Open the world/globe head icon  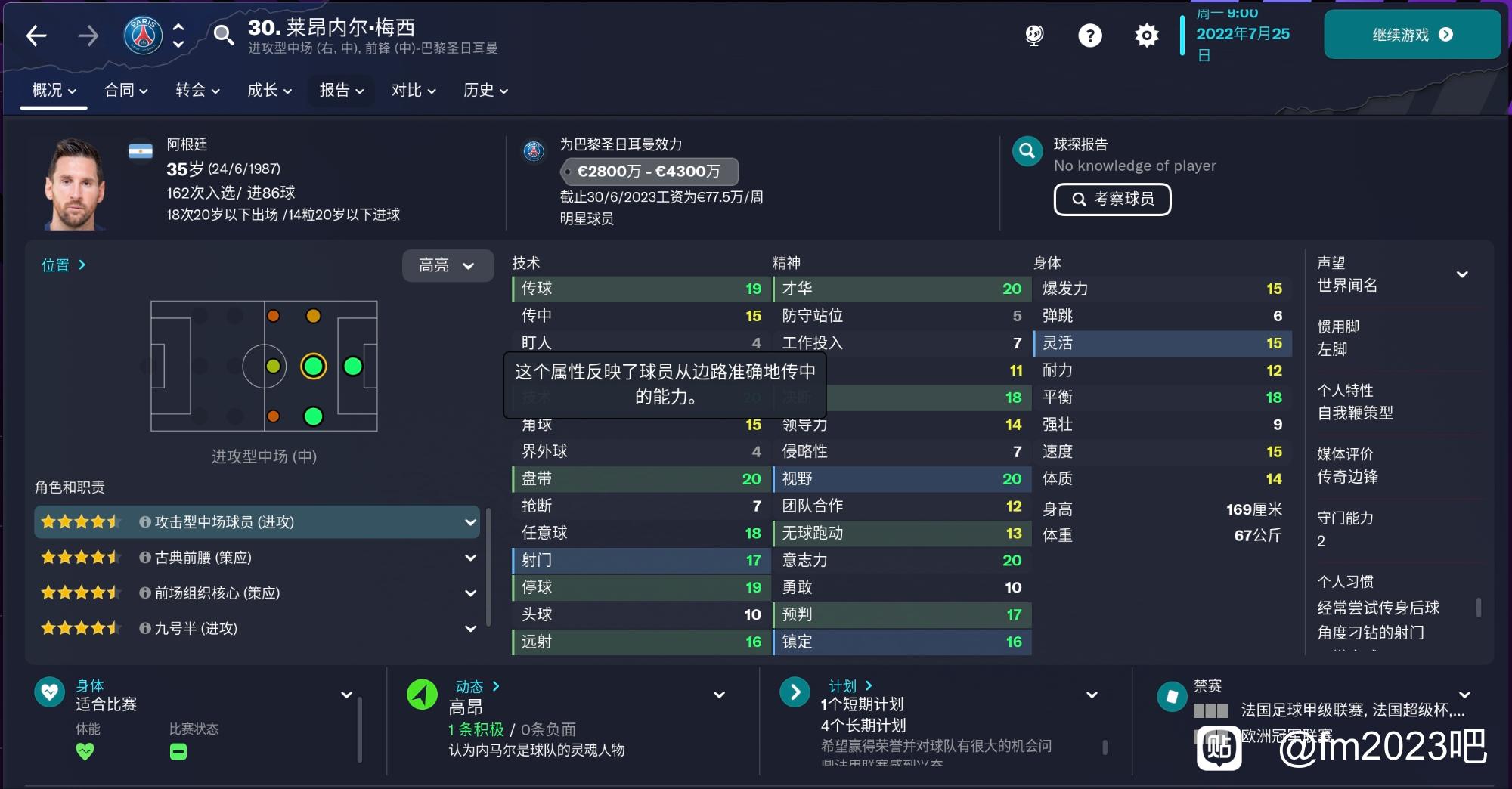coord(1034,35)
